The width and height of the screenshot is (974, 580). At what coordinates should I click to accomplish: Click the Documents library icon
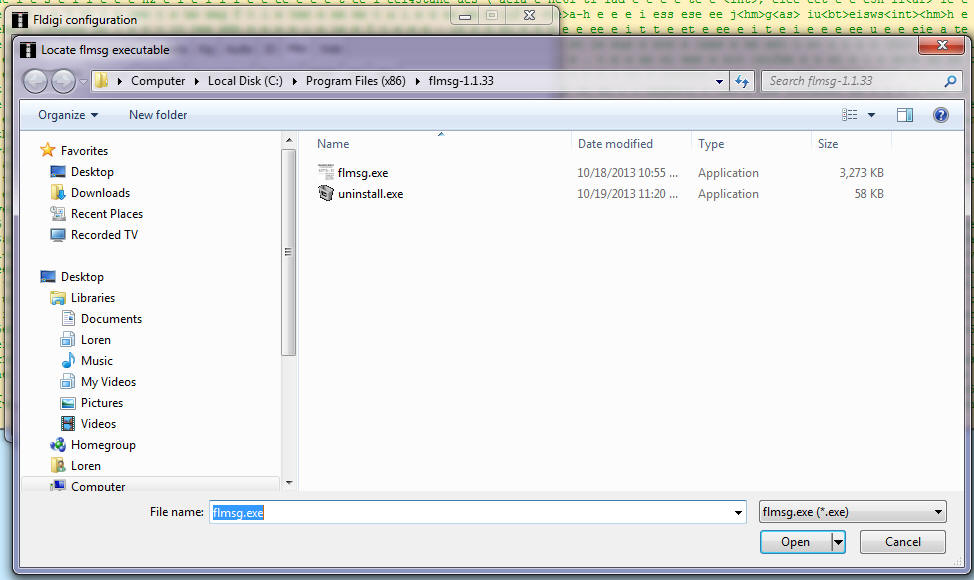(x=68, y=319)
